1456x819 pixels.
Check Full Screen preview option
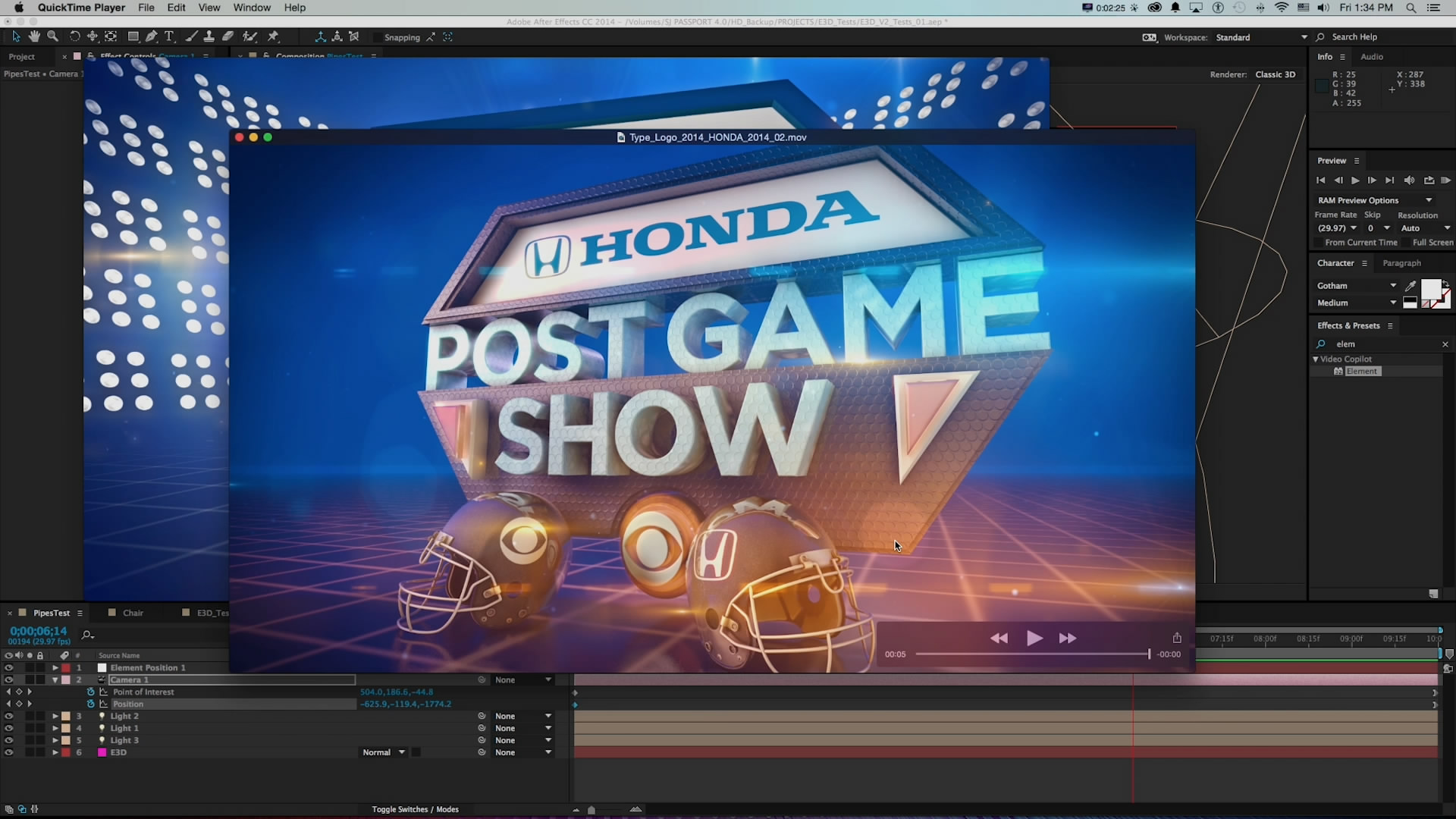(x=1407, y=243)
